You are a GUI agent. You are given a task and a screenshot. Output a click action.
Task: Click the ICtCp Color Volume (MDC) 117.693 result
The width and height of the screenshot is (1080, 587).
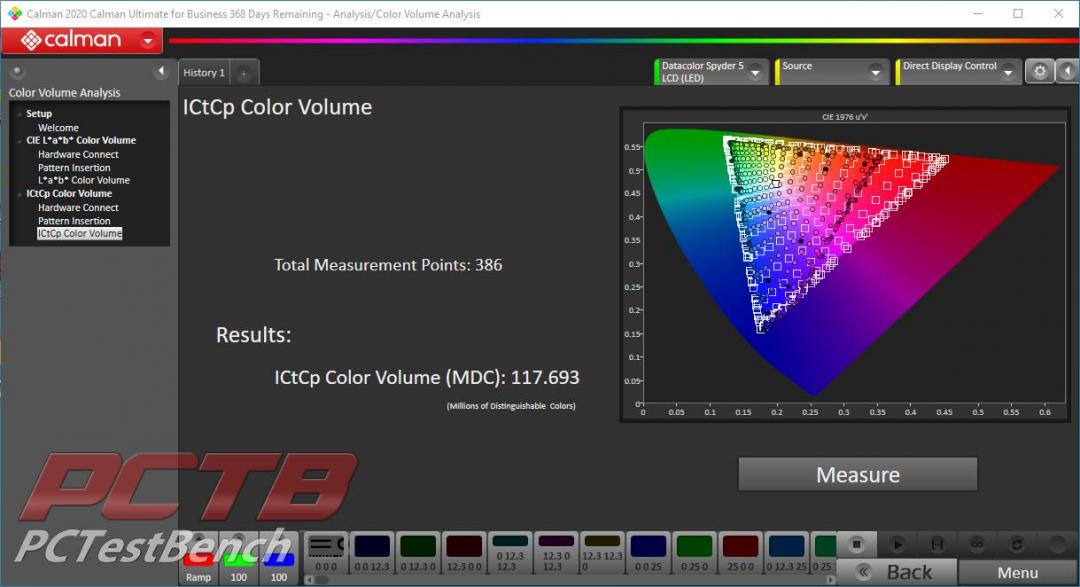[x=427, y=378]
